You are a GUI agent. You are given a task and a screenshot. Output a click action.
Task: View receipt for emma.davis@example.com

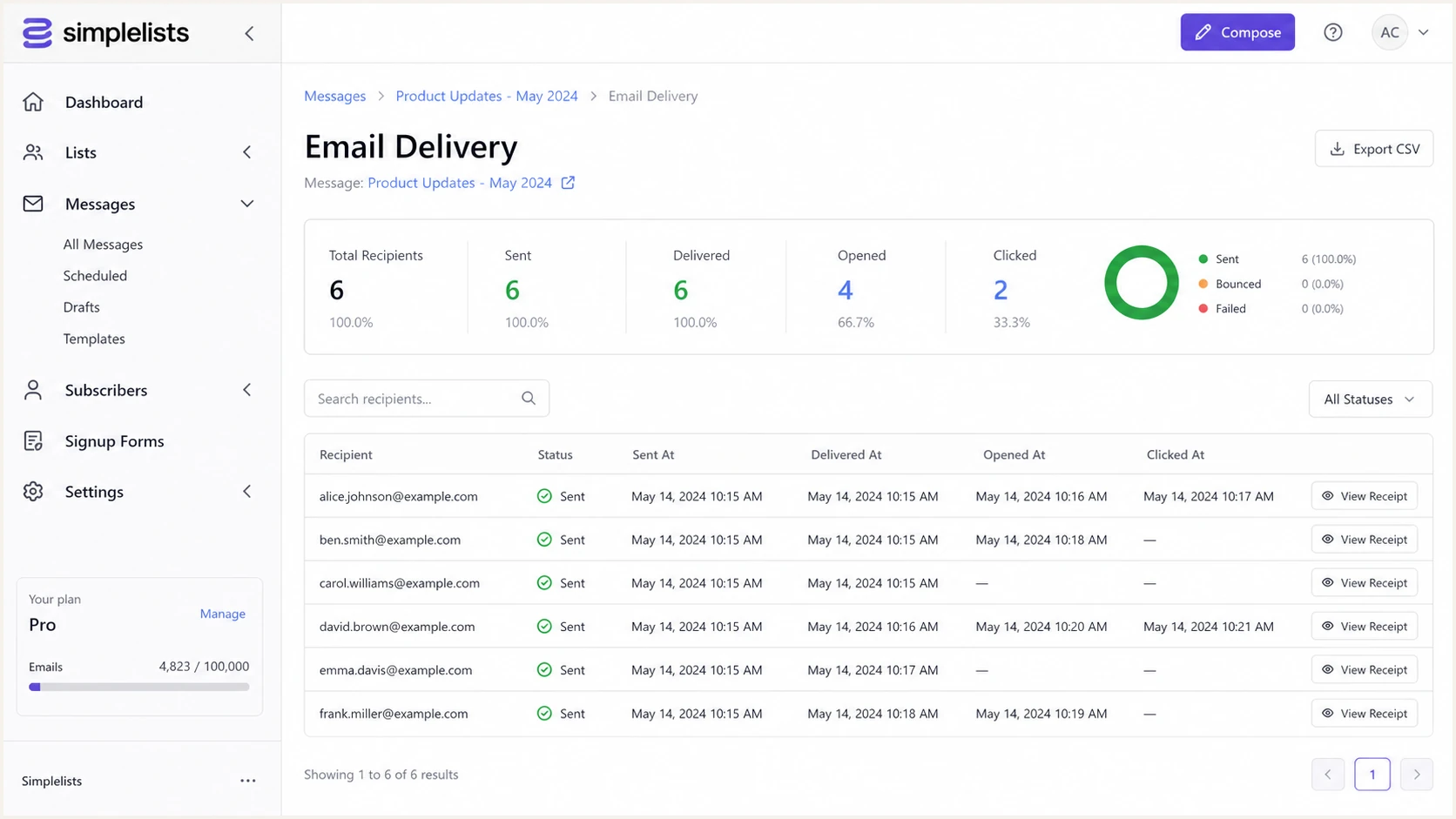[1365, 670]
